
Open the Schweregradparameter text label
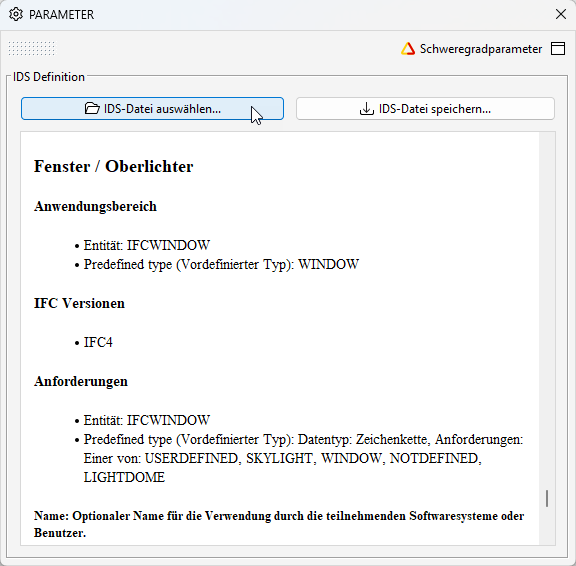[480, 49]
